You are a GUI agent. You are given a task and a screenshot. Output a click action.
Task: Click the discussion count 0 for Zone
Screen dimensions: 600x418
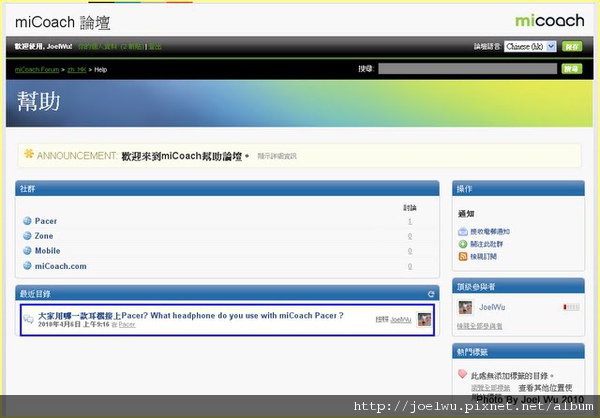click(x=410, y=236)
